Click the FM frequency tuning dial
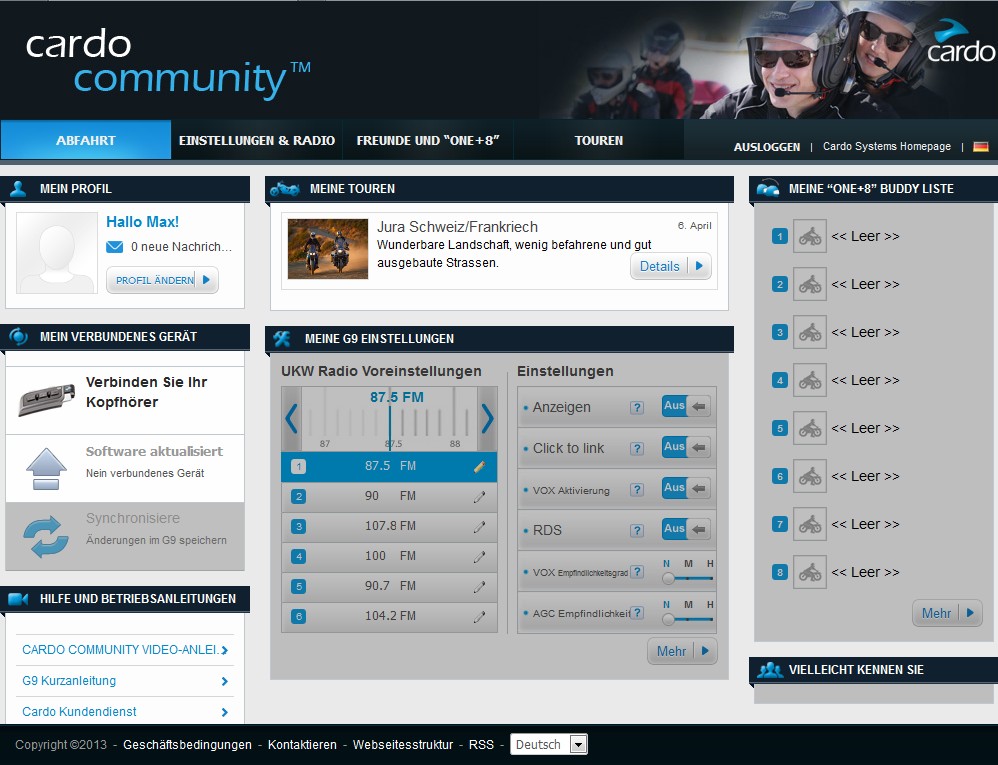Screen dimensions: 998x765 click(390, 419)
